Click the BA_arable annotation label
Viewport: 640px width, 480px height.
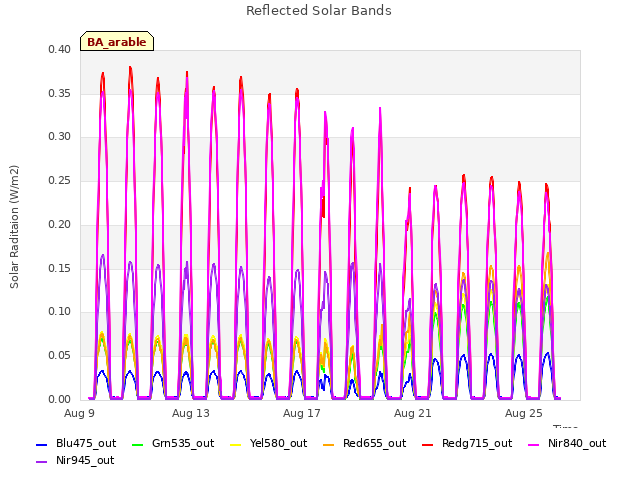[117, 42]
